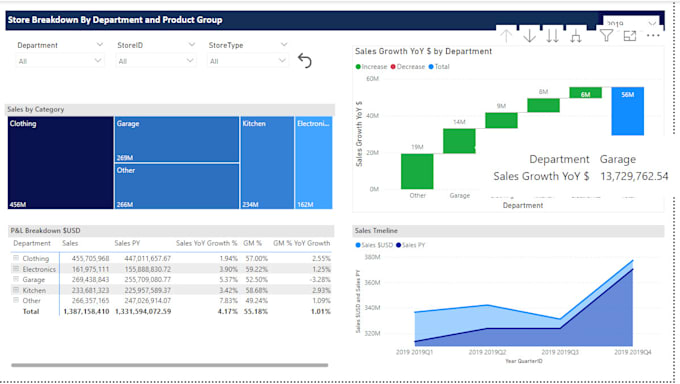The height and width of the screenshot is (384, 680).
Task: Open the Department All dropdown
Action: (x=59, y=61)
